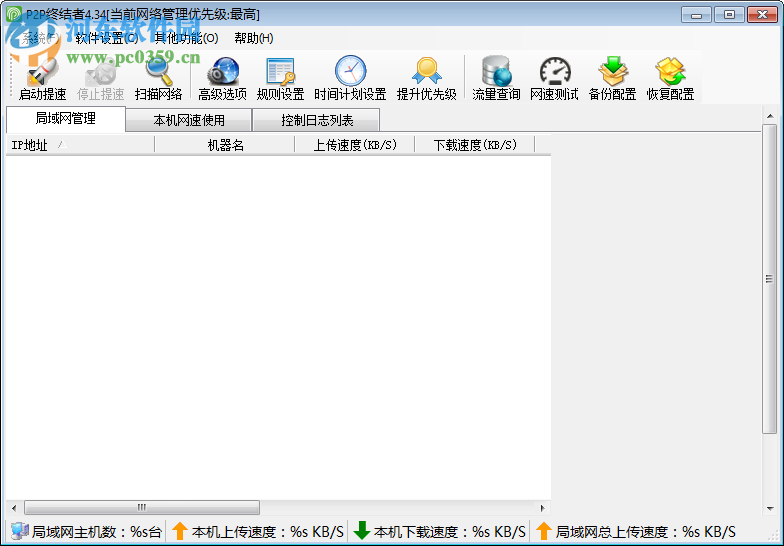The height and width of the screenshot is (546, 784).
Task: Open the 系统(F) menu
Action: 41,38
